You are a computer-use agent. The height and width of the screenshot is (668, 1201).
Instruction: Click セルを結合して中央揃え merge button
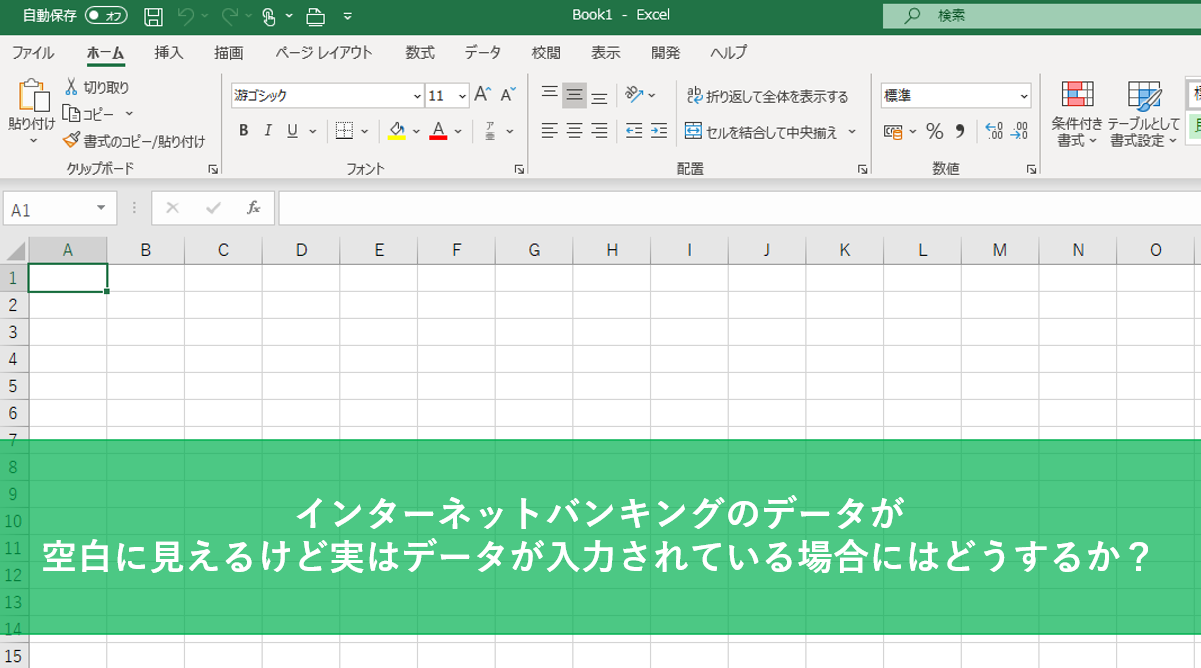coord(762,131)
